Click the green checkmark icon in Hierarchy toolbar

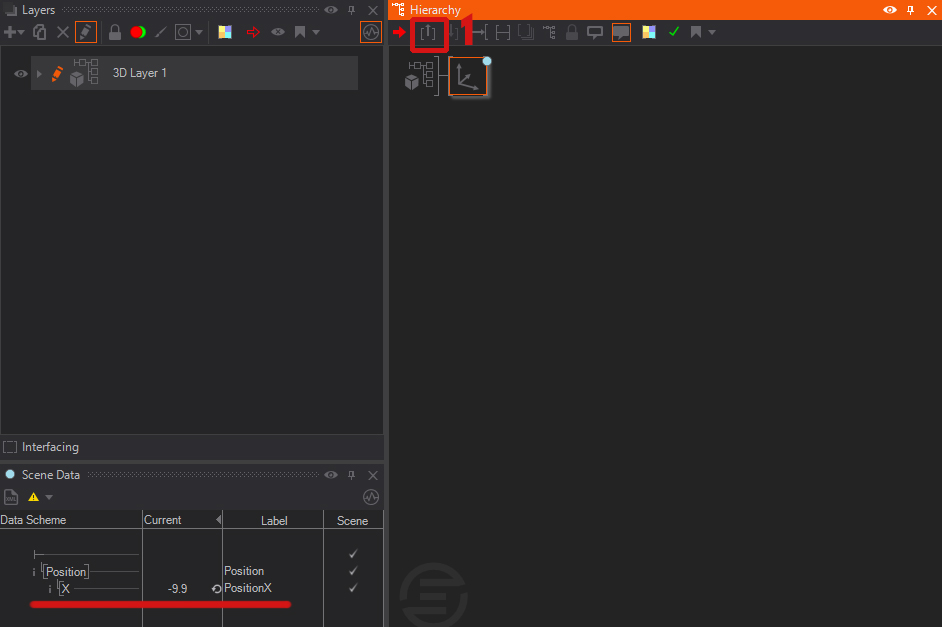pos(674,32)
